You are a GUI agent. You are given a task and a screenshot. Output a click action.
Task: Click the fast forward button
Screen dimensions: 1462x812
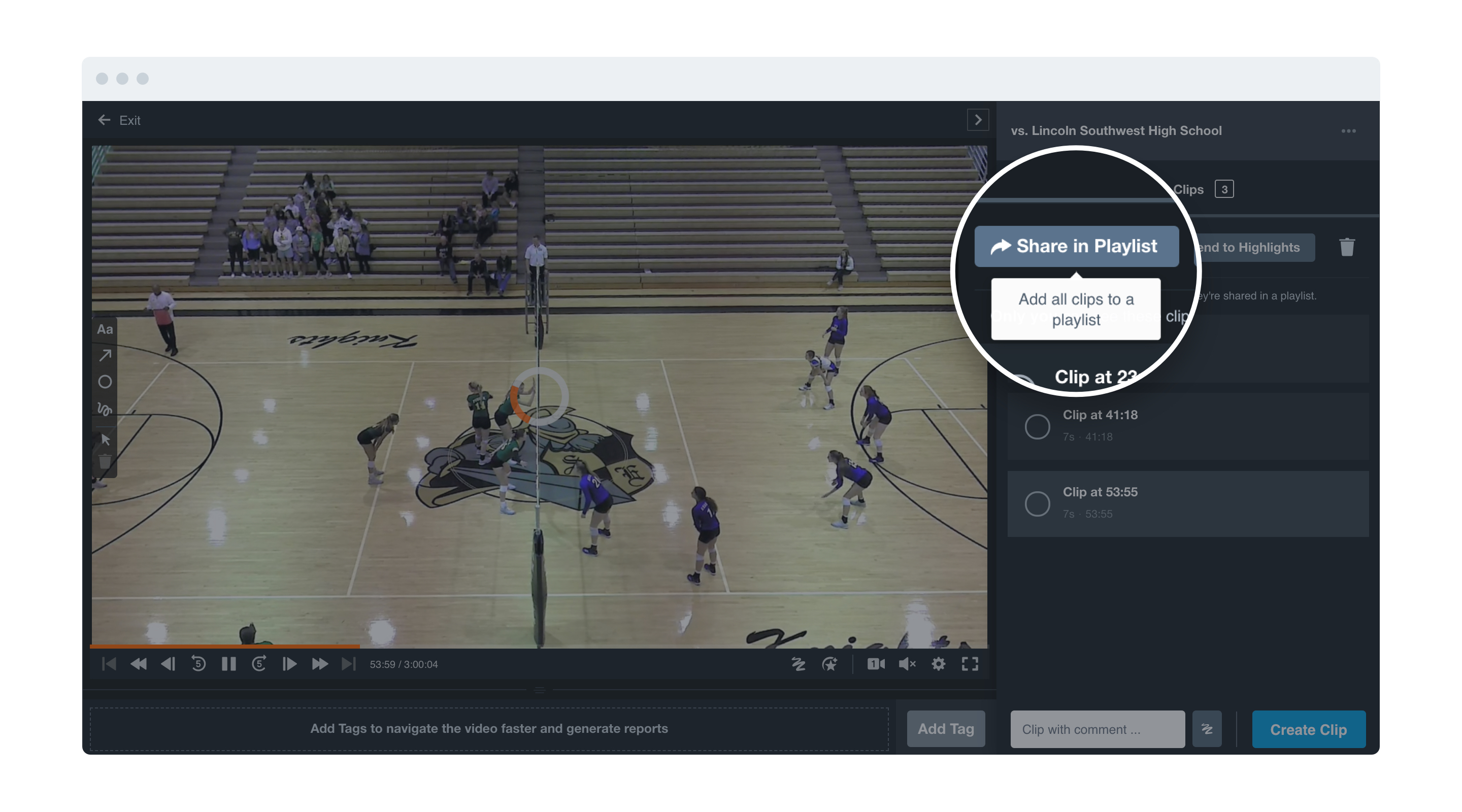tap(319, 664)
